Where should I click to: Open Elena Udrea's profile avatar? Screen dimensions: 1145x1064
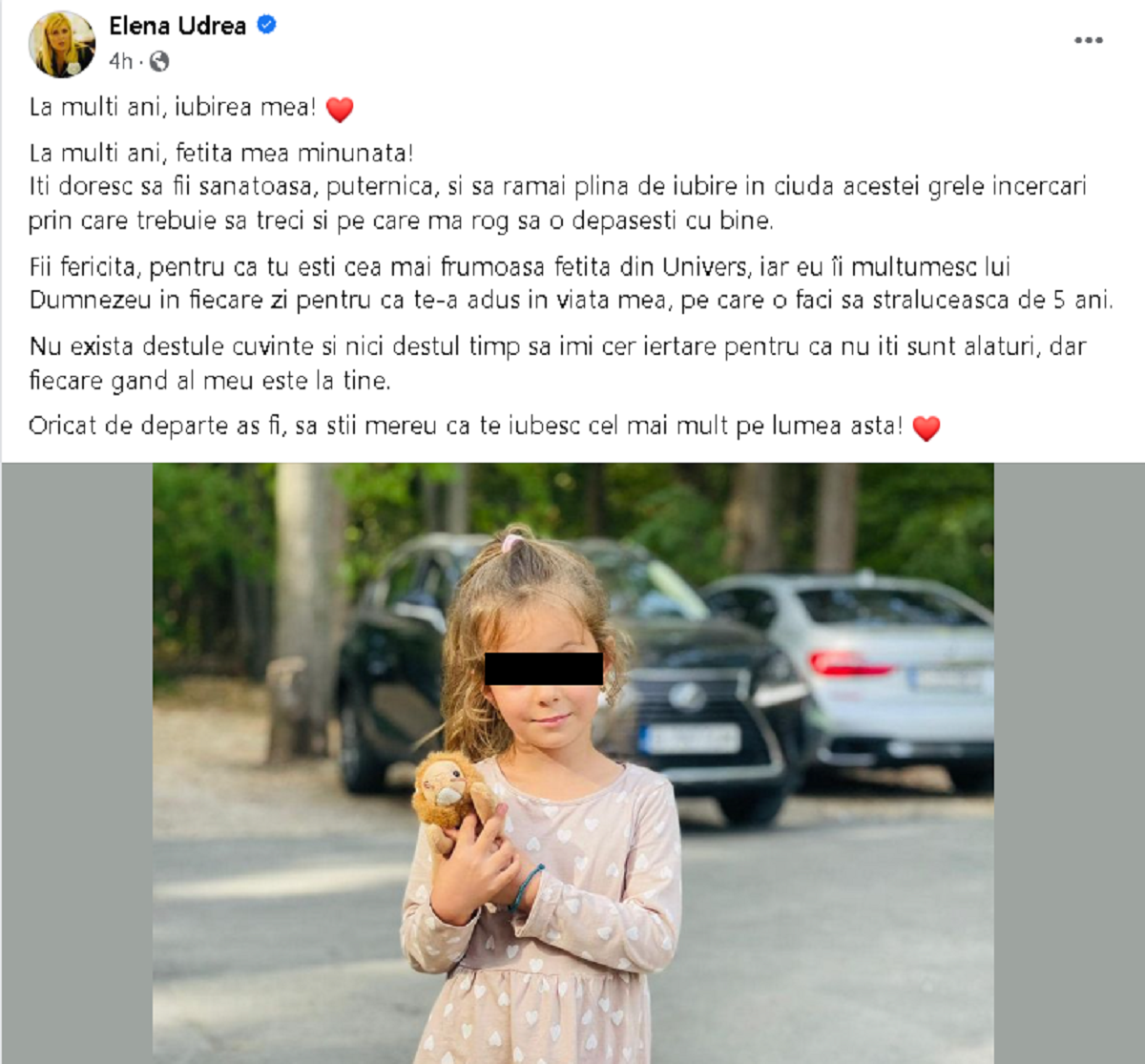pos(62,43)
